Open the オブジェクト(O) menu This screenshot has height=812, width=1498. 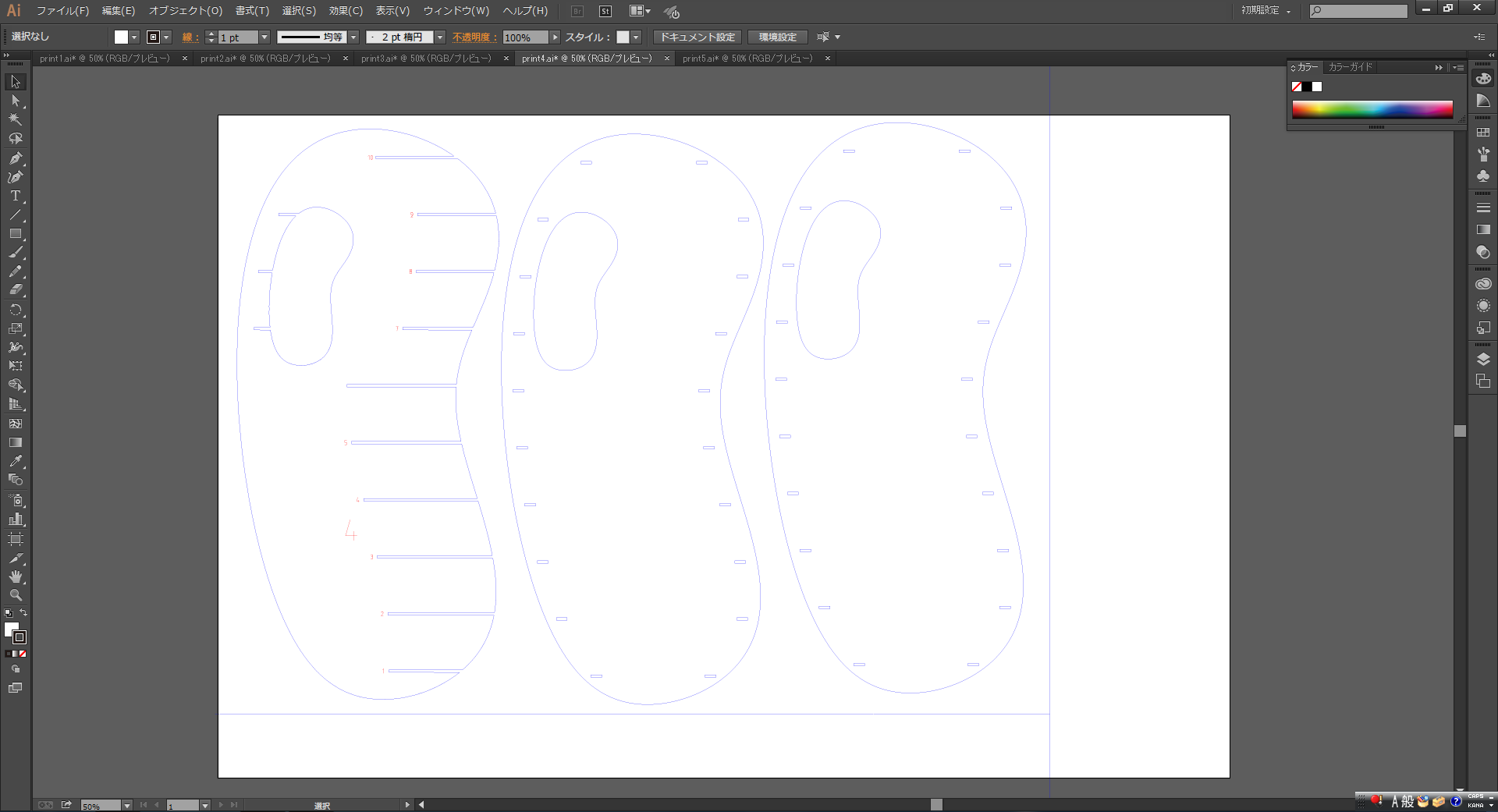[186, 11]
